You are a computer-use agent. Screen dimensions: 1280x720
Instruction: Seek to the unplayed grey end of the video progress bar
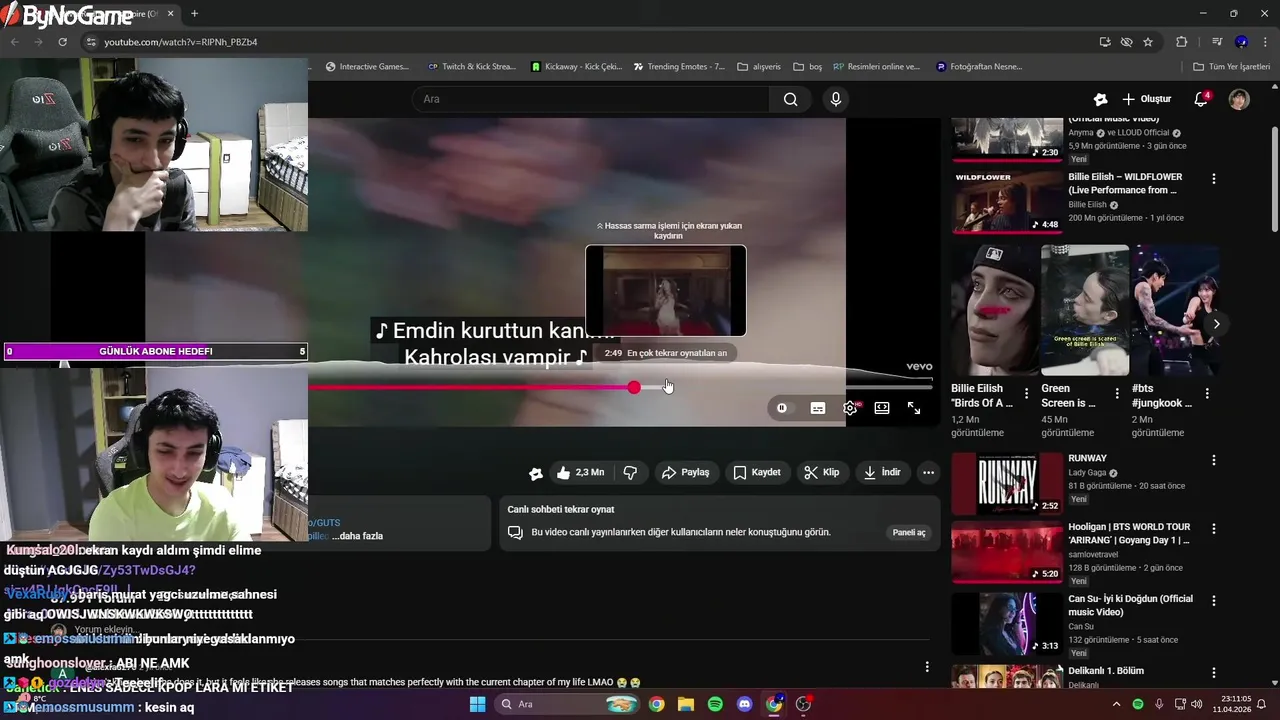coord(890,387)
